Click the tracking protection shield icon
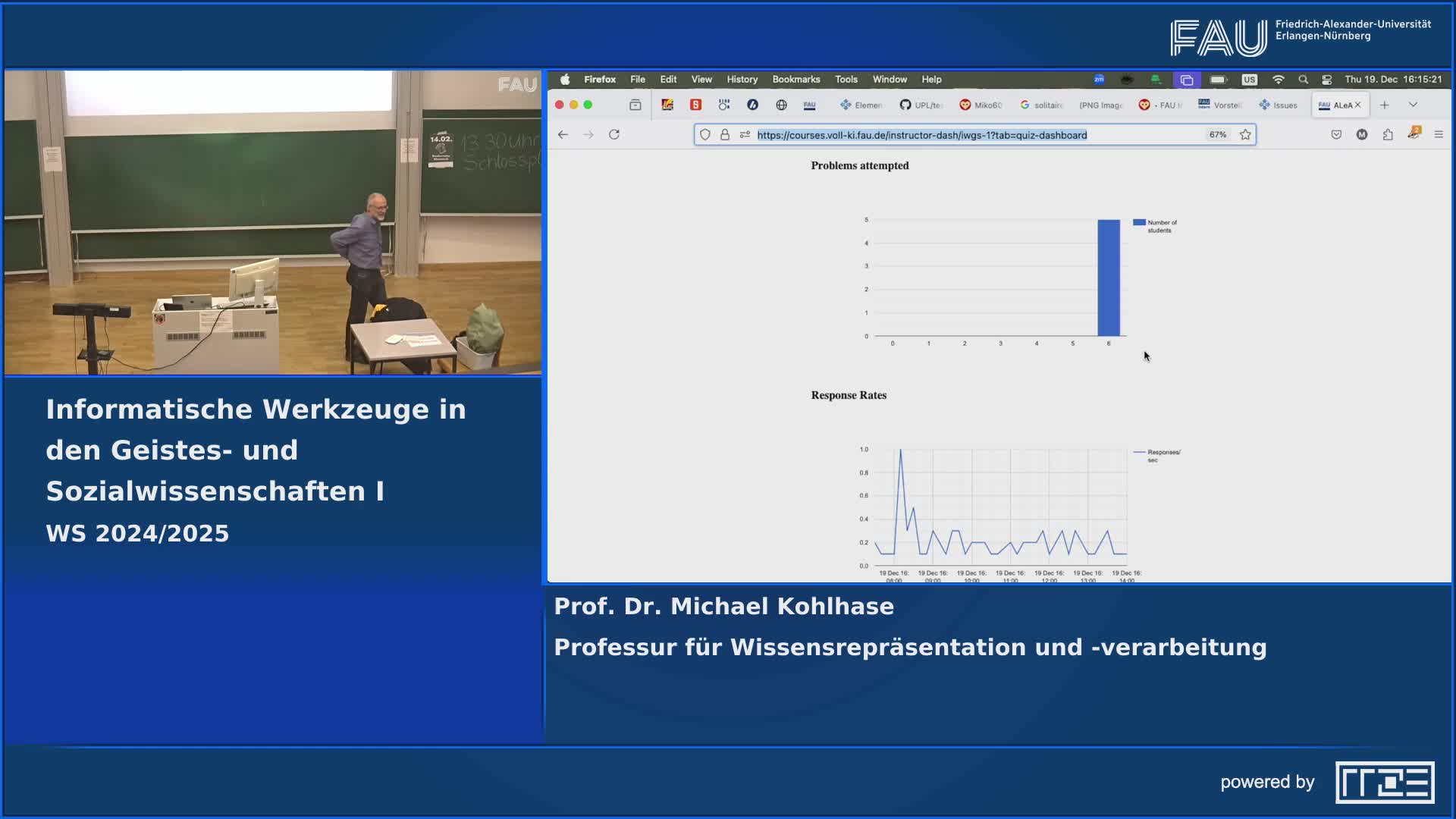 point(705,134)
